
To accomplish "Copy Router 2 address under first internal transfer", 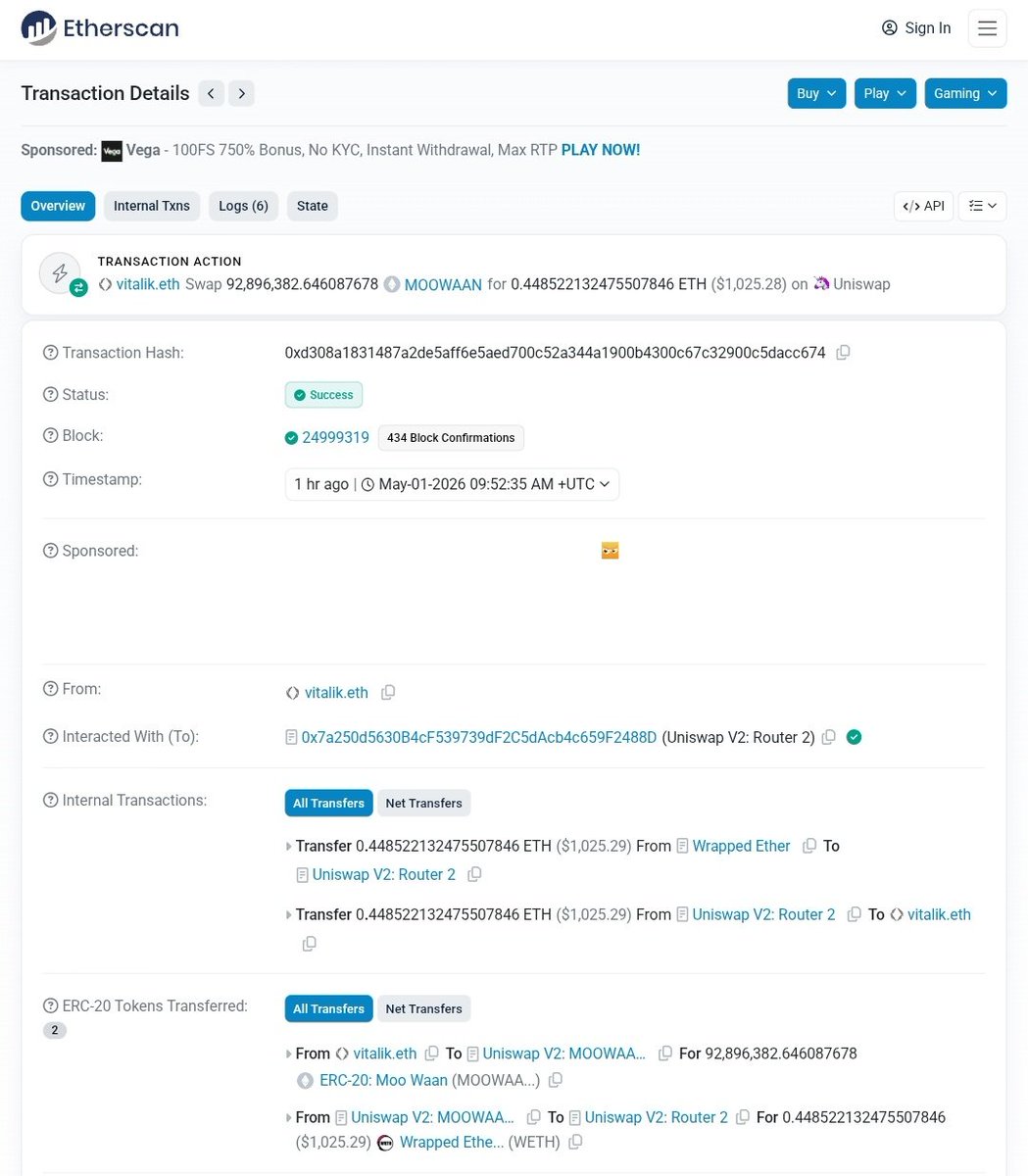I will click(474, 874).
